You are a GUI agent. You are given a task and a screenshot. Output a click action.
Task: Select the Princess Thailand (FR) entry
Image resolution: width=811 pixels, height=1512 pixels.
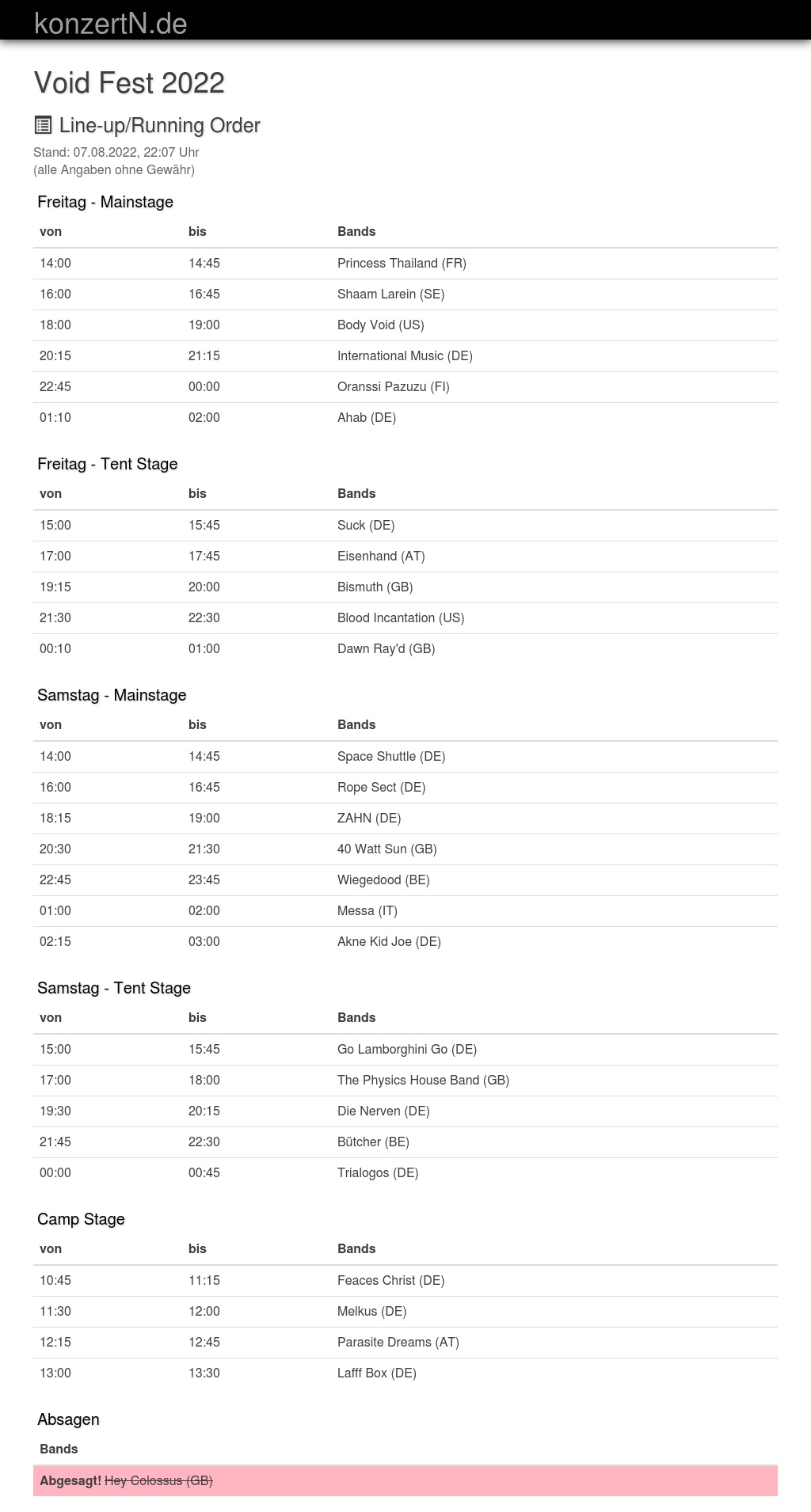pyautogui.click(x=402, y=264)
